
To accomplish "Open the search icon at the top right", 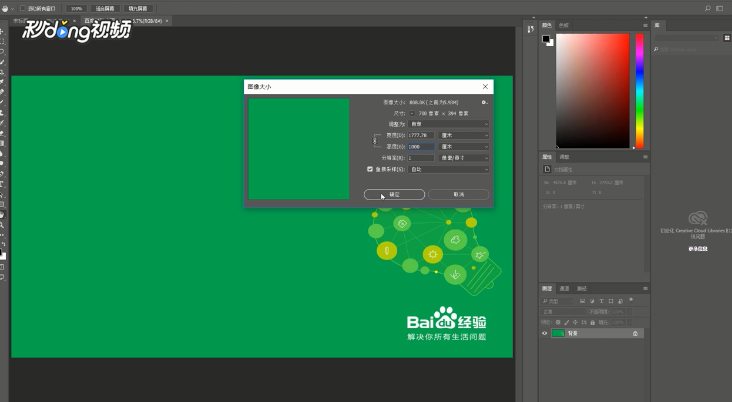I will click(708, 8).
